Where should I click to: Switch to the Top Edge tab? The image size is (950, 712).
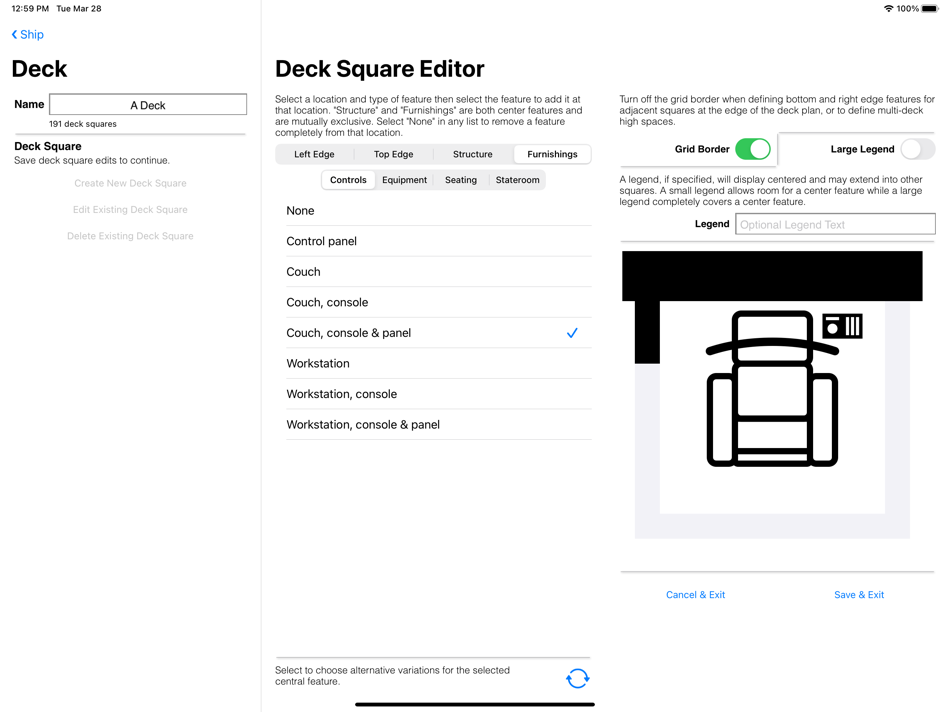tap(393, 154)
